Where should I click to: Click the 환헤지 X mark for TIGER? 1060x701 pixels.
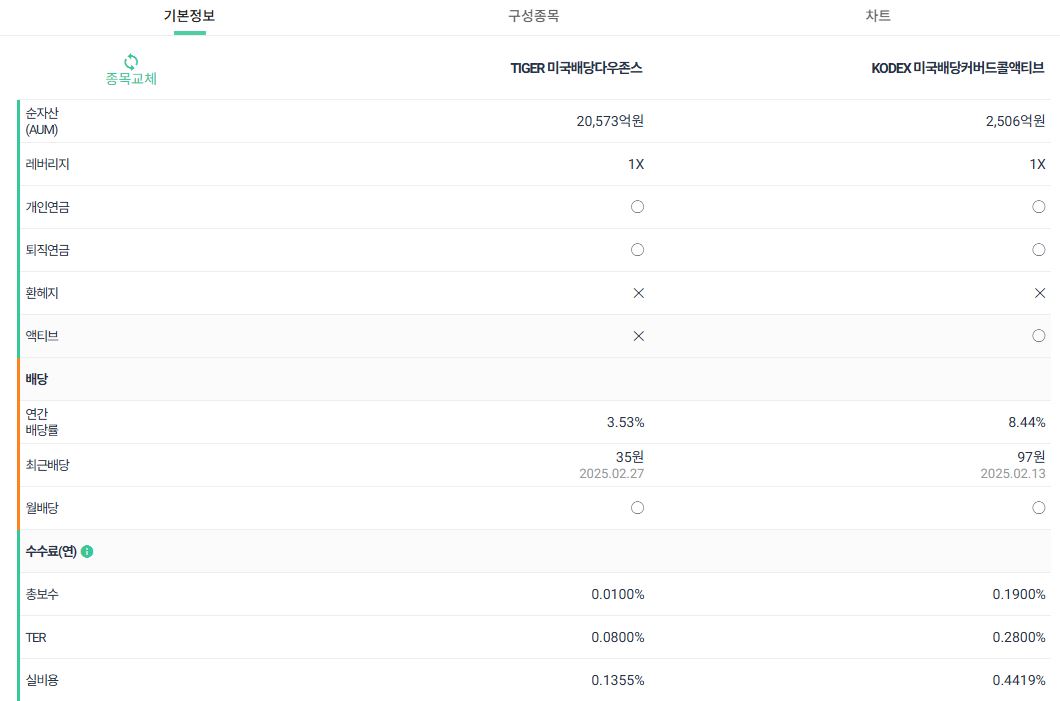click(638, 293)
